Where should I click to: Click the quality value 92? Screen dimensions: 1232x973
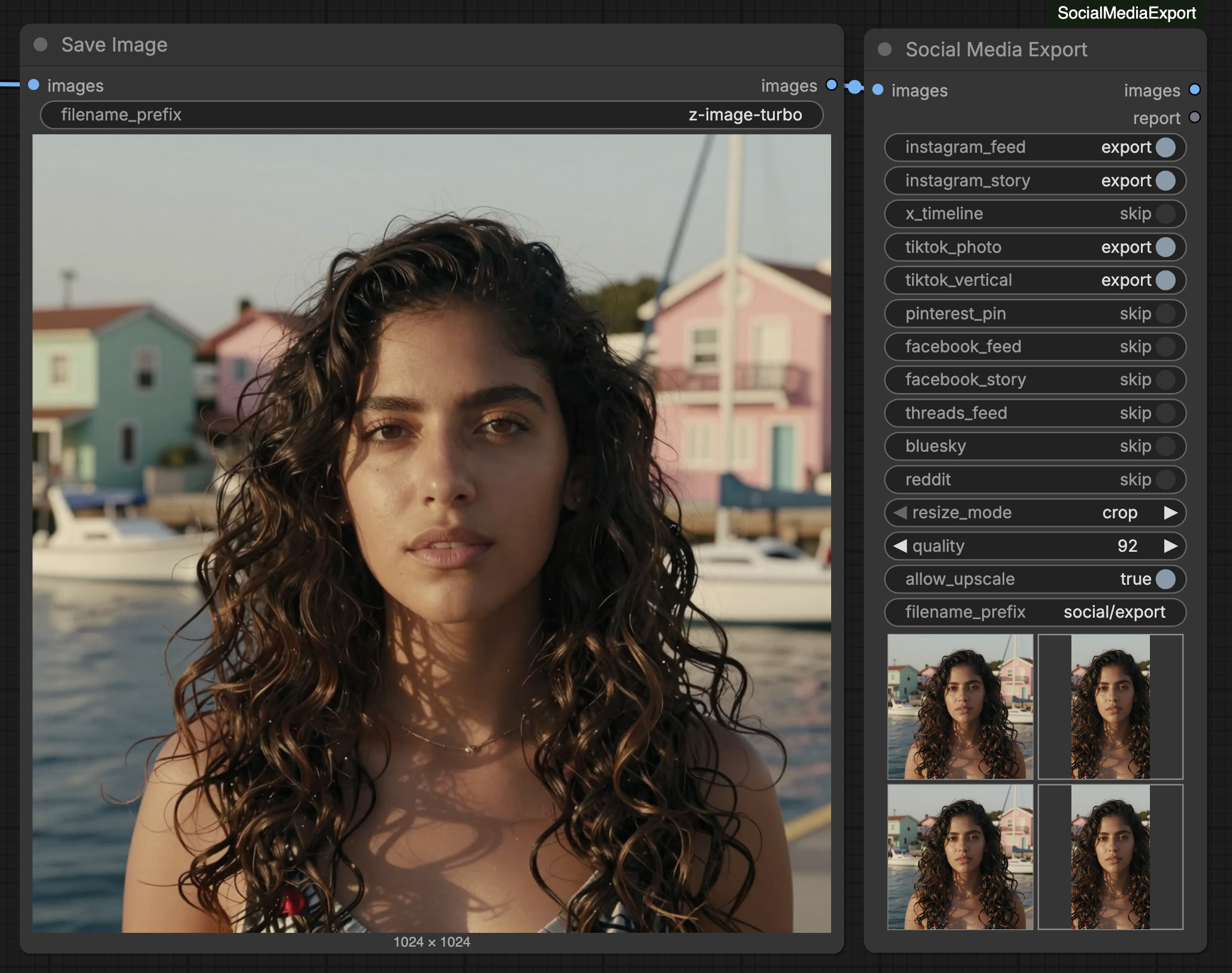[1127, 546]
